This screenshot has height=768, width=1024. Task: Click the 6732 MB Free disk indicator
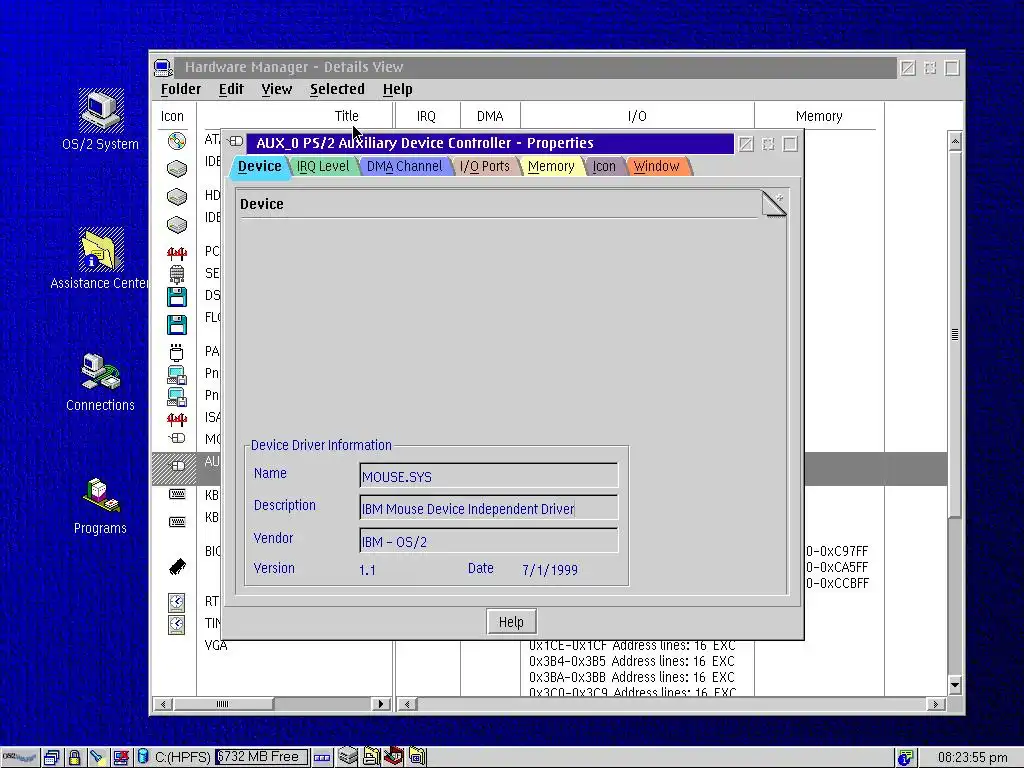(x=262, y=757)
